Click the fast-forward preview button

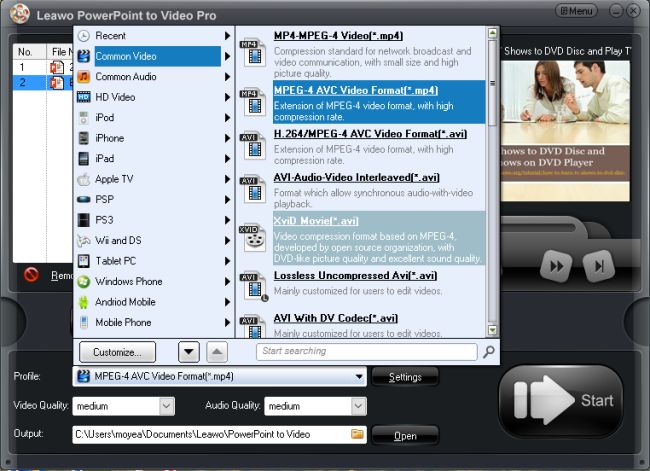click(x=556, y=266)
